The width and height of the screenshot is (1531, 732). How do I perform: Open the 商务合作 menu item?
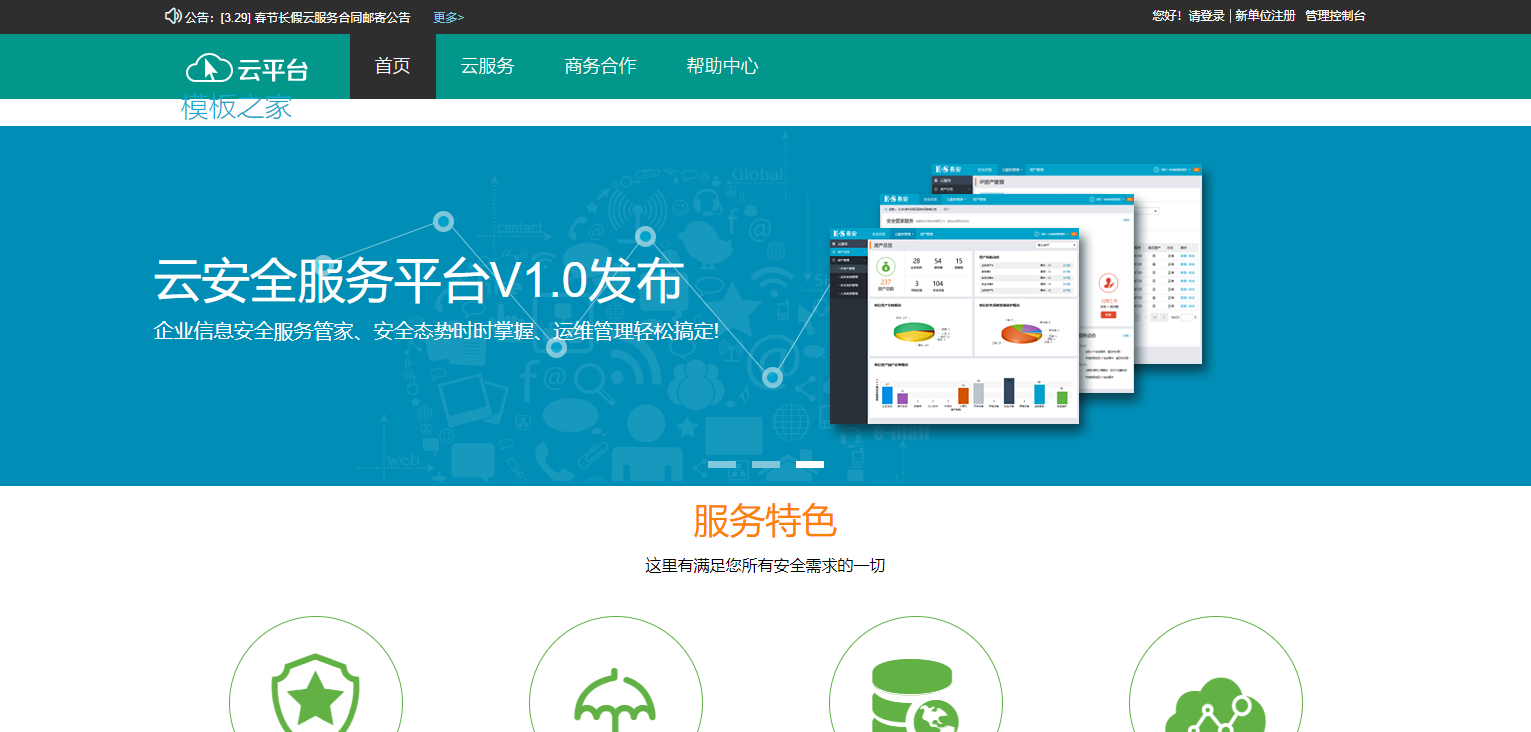600,66
